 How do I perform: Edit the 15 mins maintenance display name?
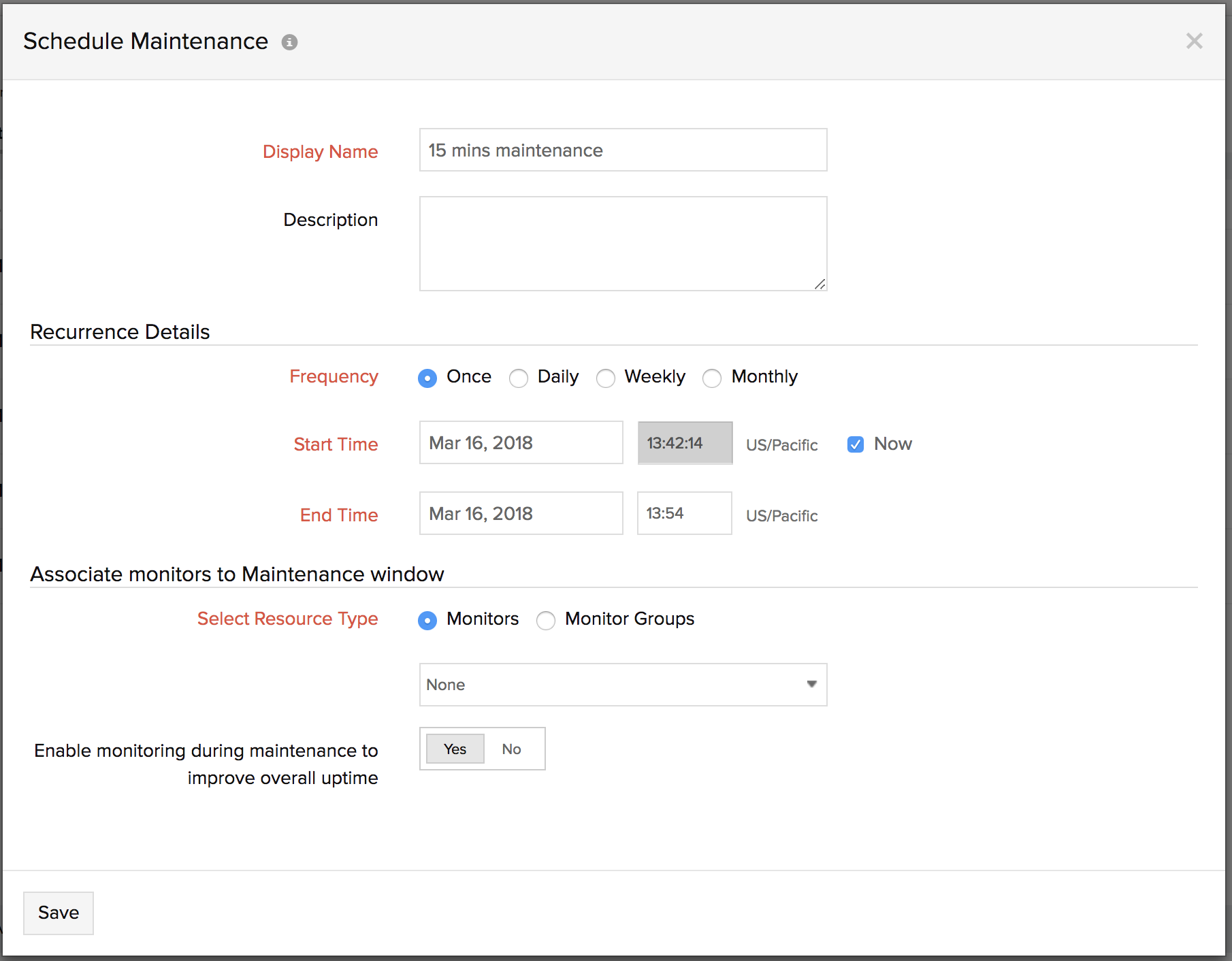point(622,150)
